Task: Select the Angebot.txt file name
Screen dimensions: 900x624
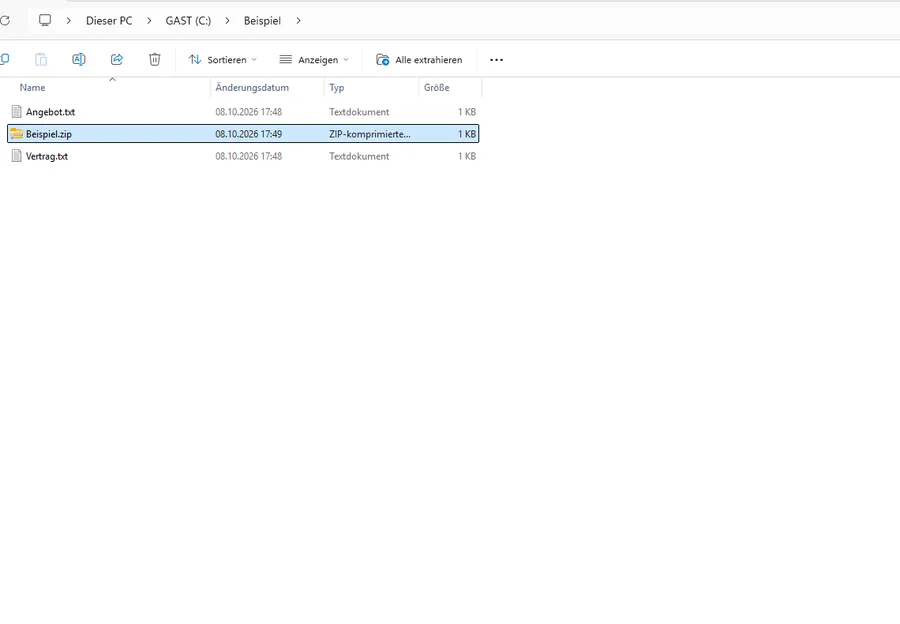Action: (x=51, y=112)
